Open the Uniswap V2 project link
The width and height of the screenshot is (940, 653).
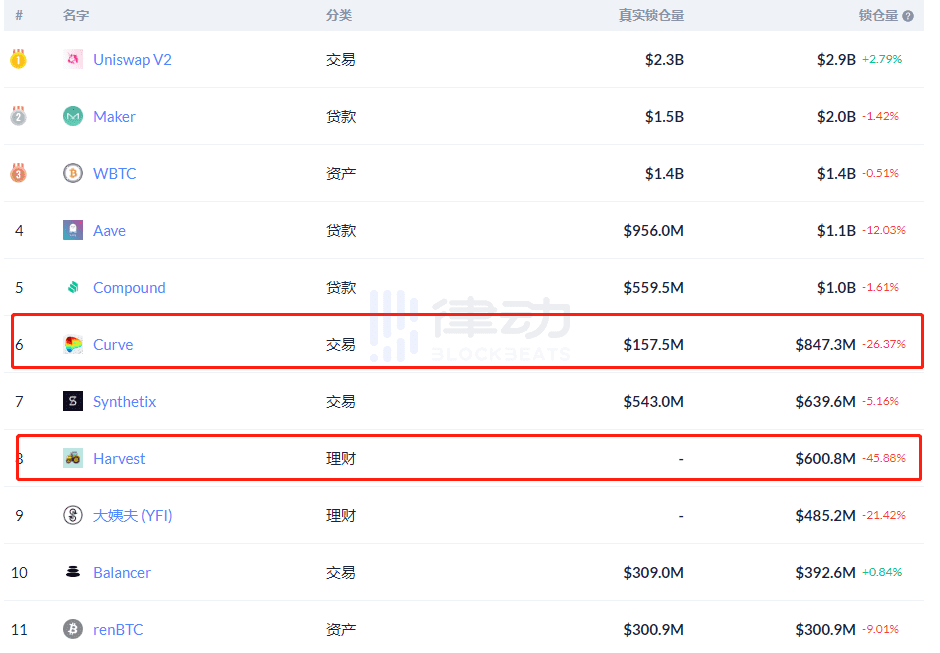coord(132,59)
